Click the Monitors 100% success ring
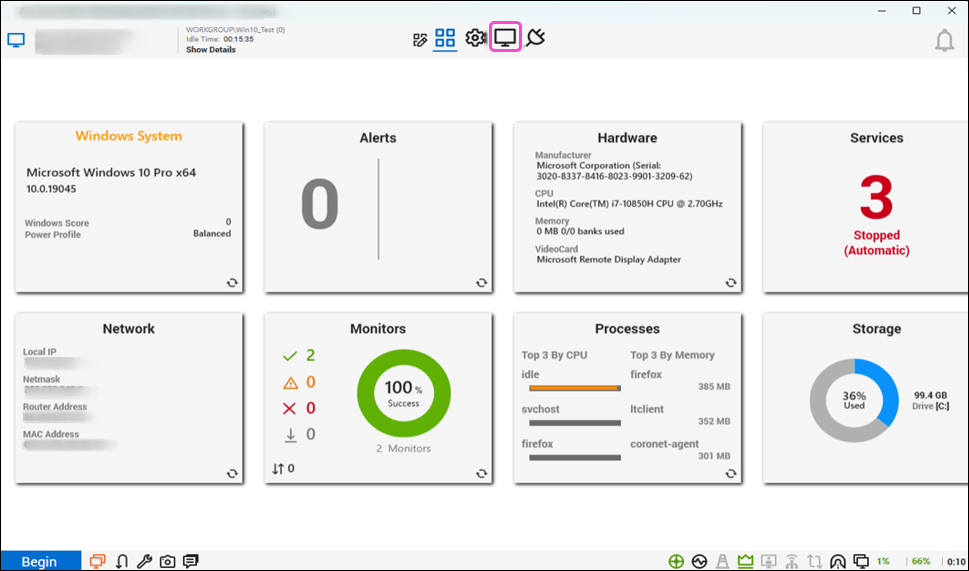 [404, 394]
